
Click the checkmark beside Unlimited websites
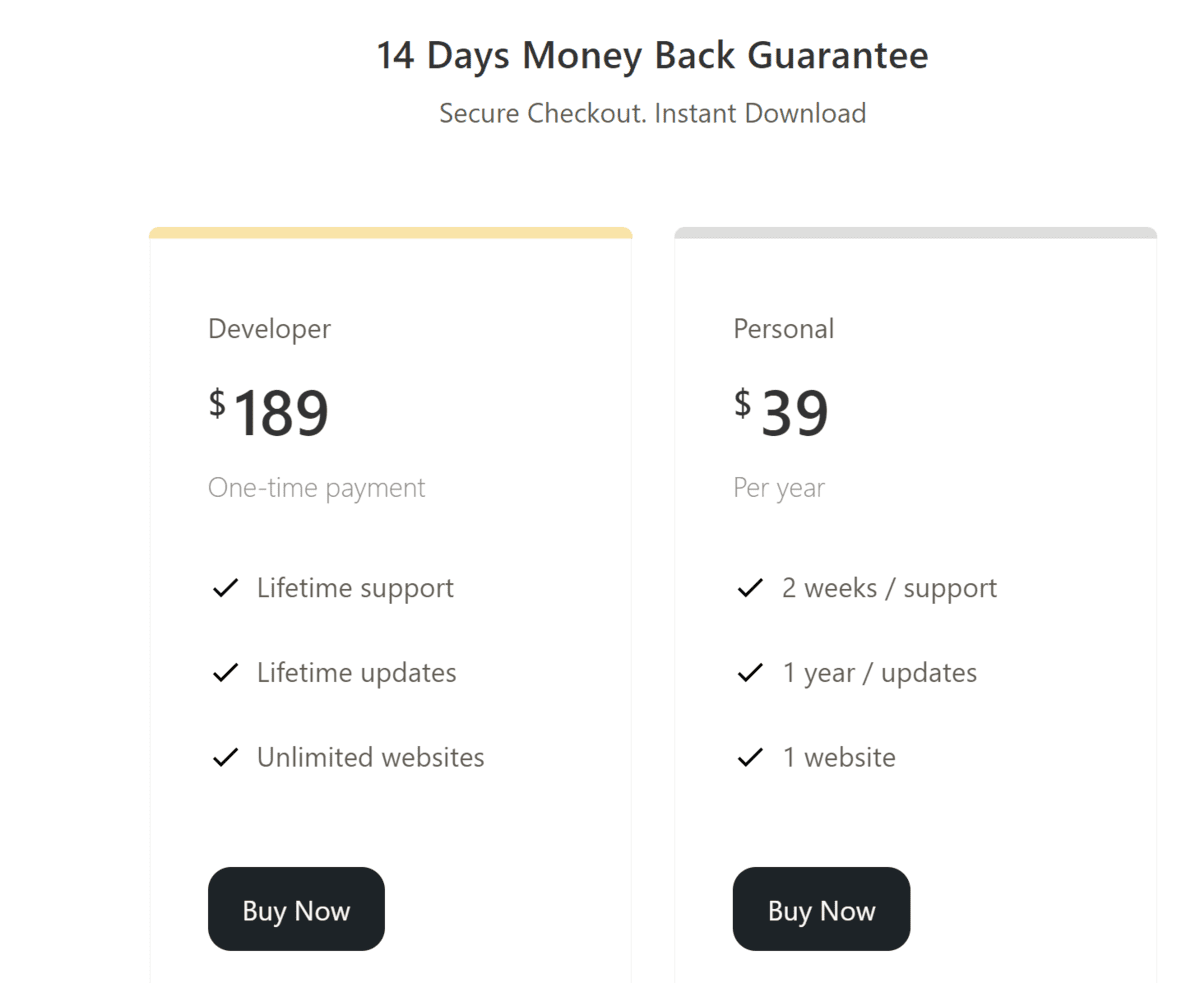point(225,758)
